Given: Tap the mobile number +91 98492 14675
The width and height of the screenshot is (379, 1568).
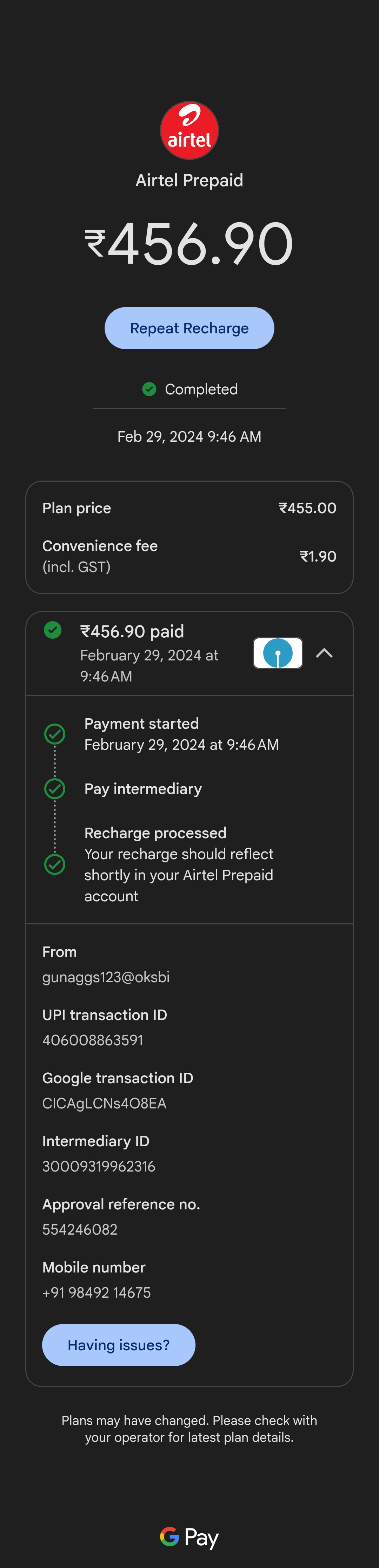Looking at the screenshot, I should tap(96, 1293).
